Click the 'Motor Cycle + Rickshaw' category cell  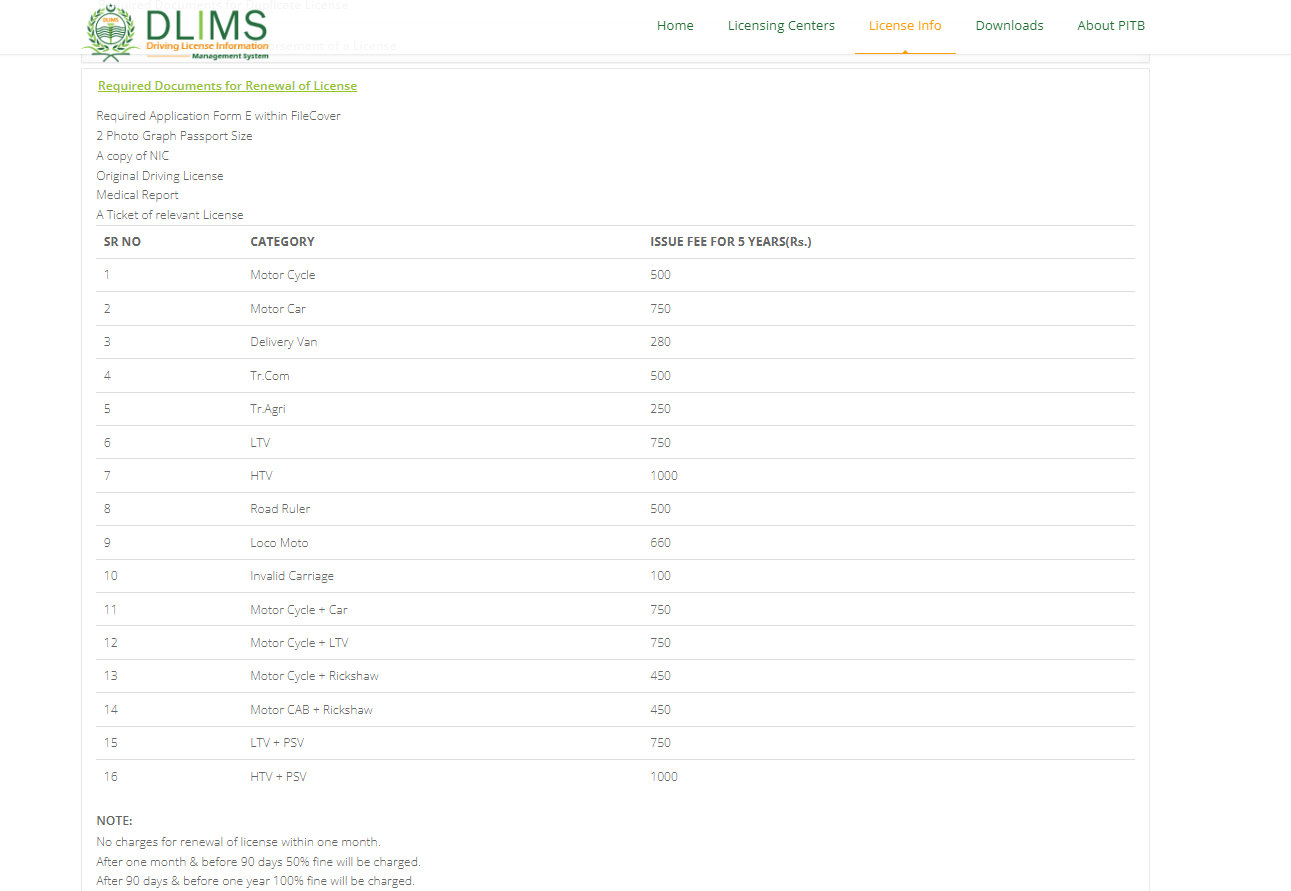pyautogui.click(x=314, y=676)
